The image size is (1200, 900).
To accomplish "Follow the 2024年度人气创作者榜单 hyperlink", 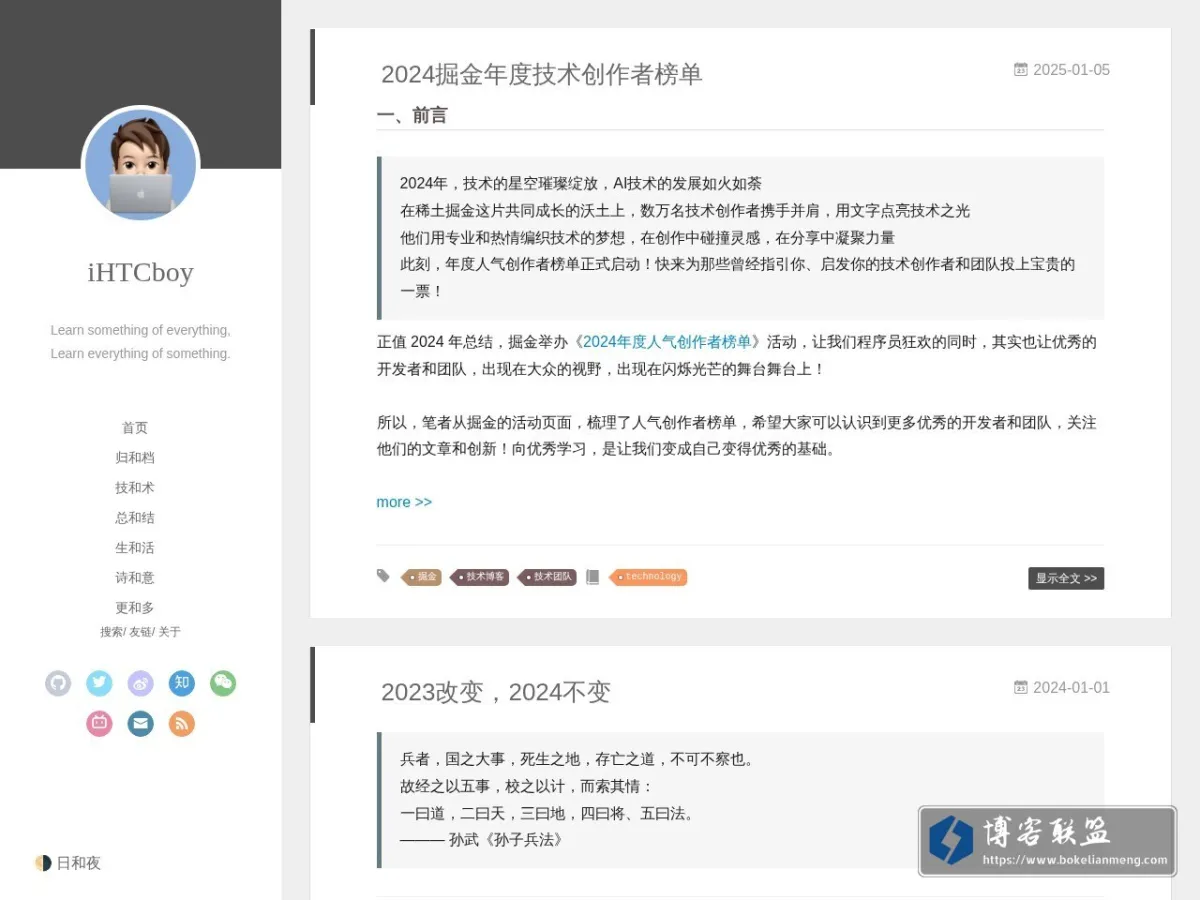I will (x=667, y=342).
